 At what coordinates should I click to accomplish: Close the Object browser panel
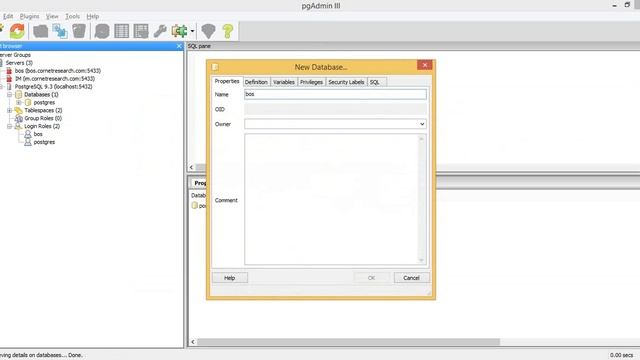click(x=179, y=46)
